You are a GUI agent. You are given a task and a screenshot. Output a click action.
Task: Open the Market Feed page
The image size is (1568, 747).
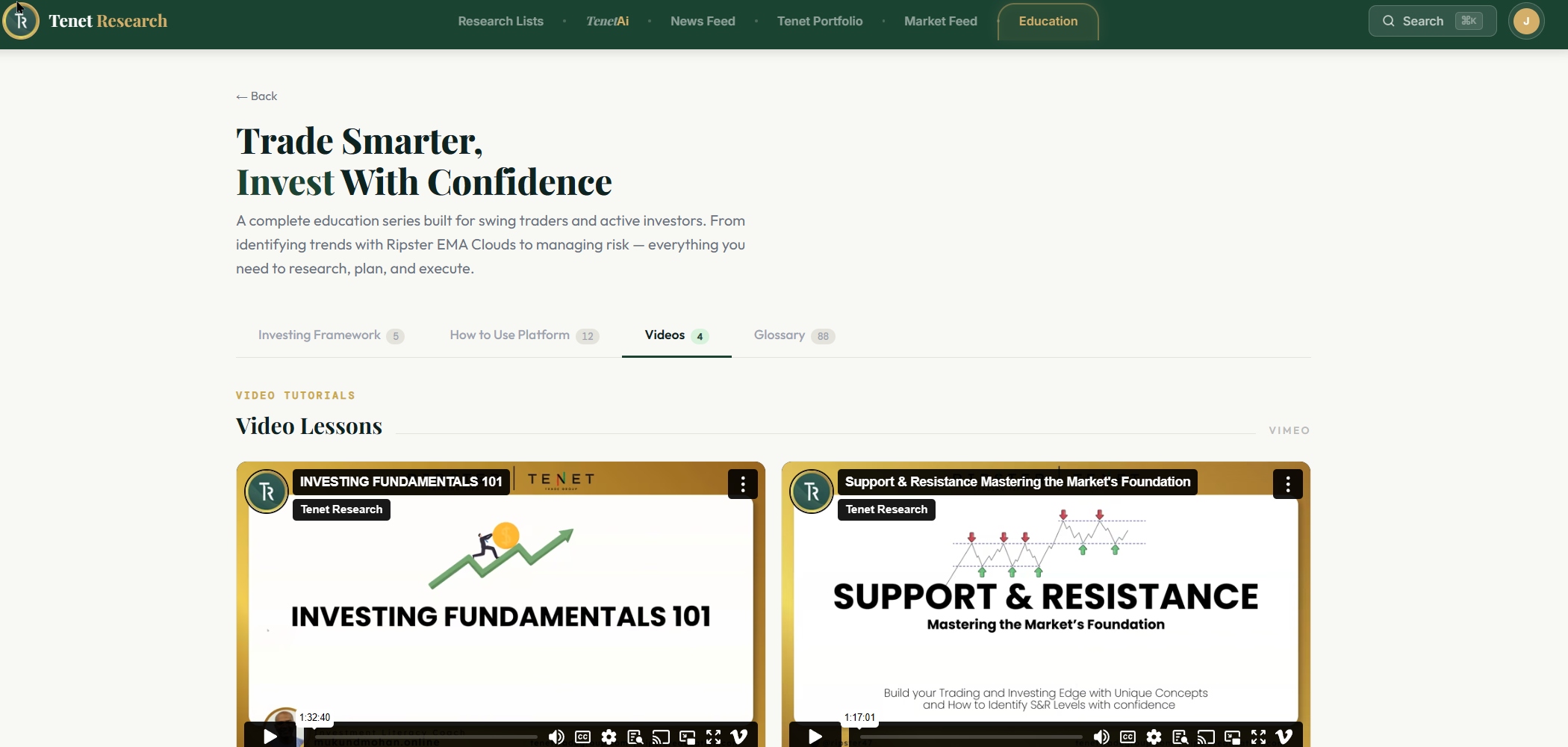(x=941, y=21)
